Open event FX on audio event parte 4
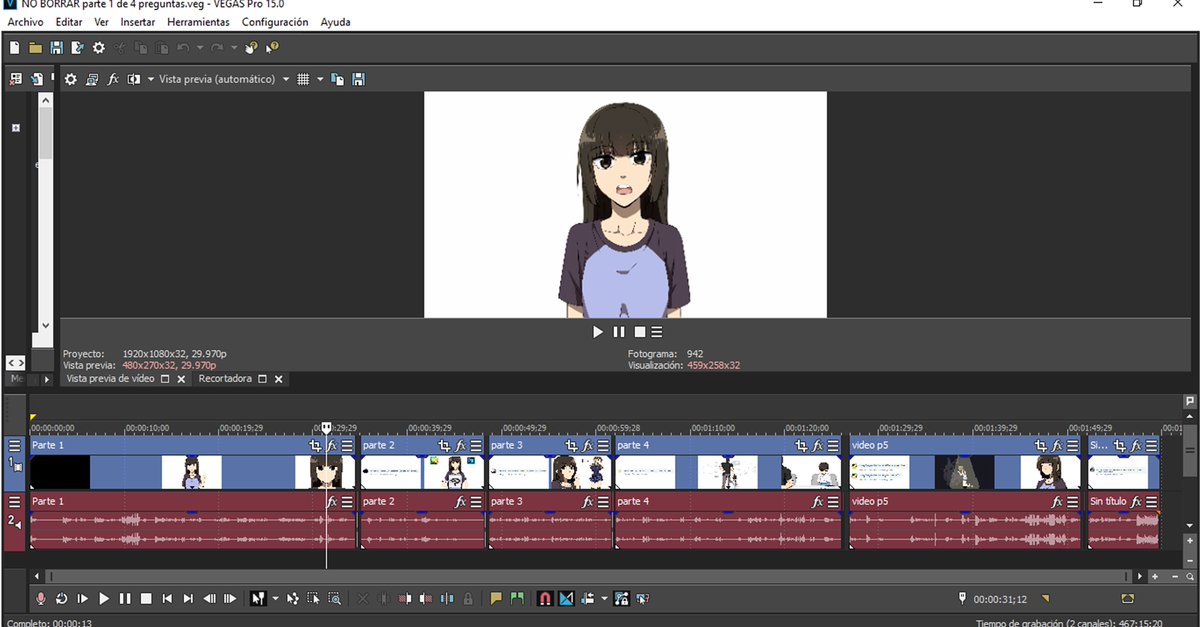Viewport: 1200px width, 627px height. [x=817, y=502]
